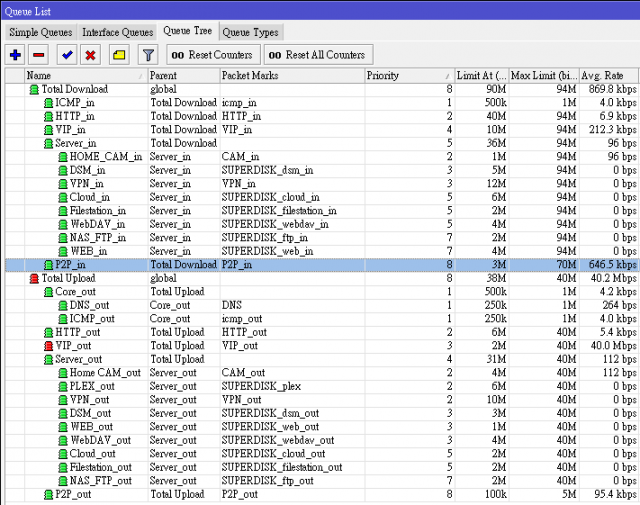The width and height of the screenshot is (640, 505).
Task: Click packet mark SUPERDISK_filestation_out
Action: click(x=282, y=467)
